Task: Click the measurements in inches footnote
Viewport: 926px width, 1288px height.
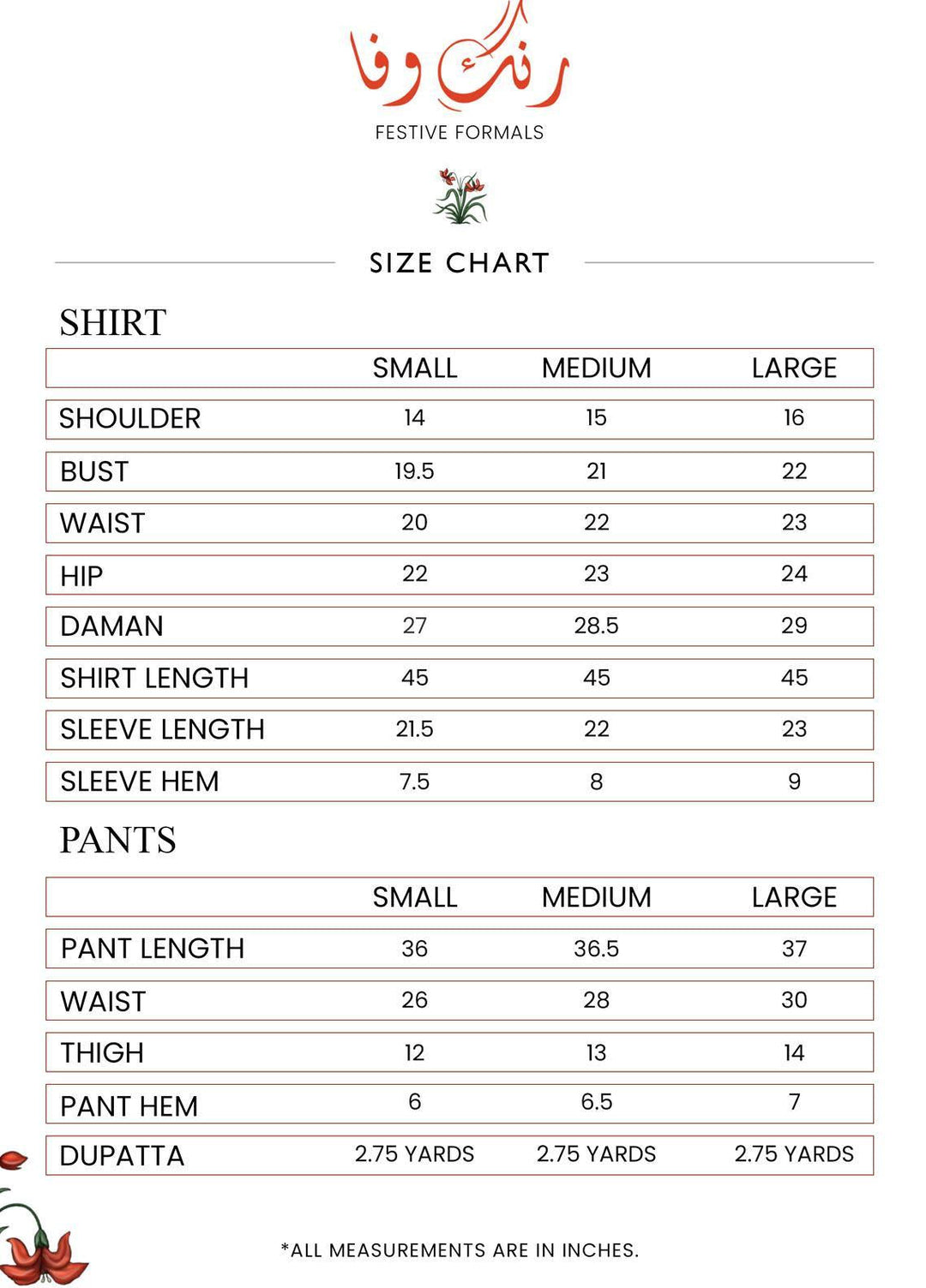Action: click(460, 1250)
